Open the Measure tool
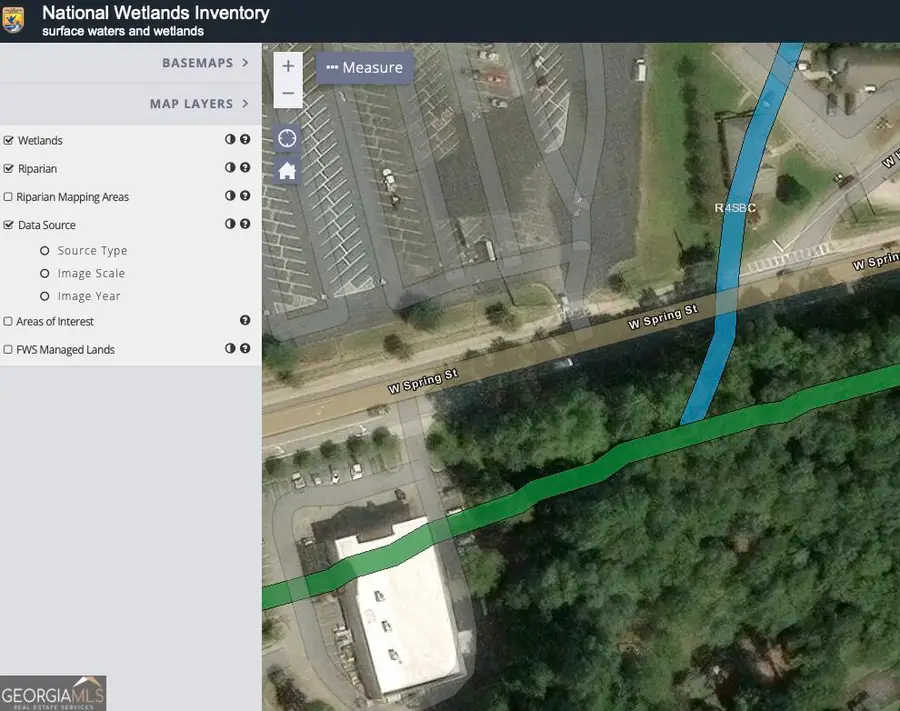900x711 pixels. coord(364,68)
